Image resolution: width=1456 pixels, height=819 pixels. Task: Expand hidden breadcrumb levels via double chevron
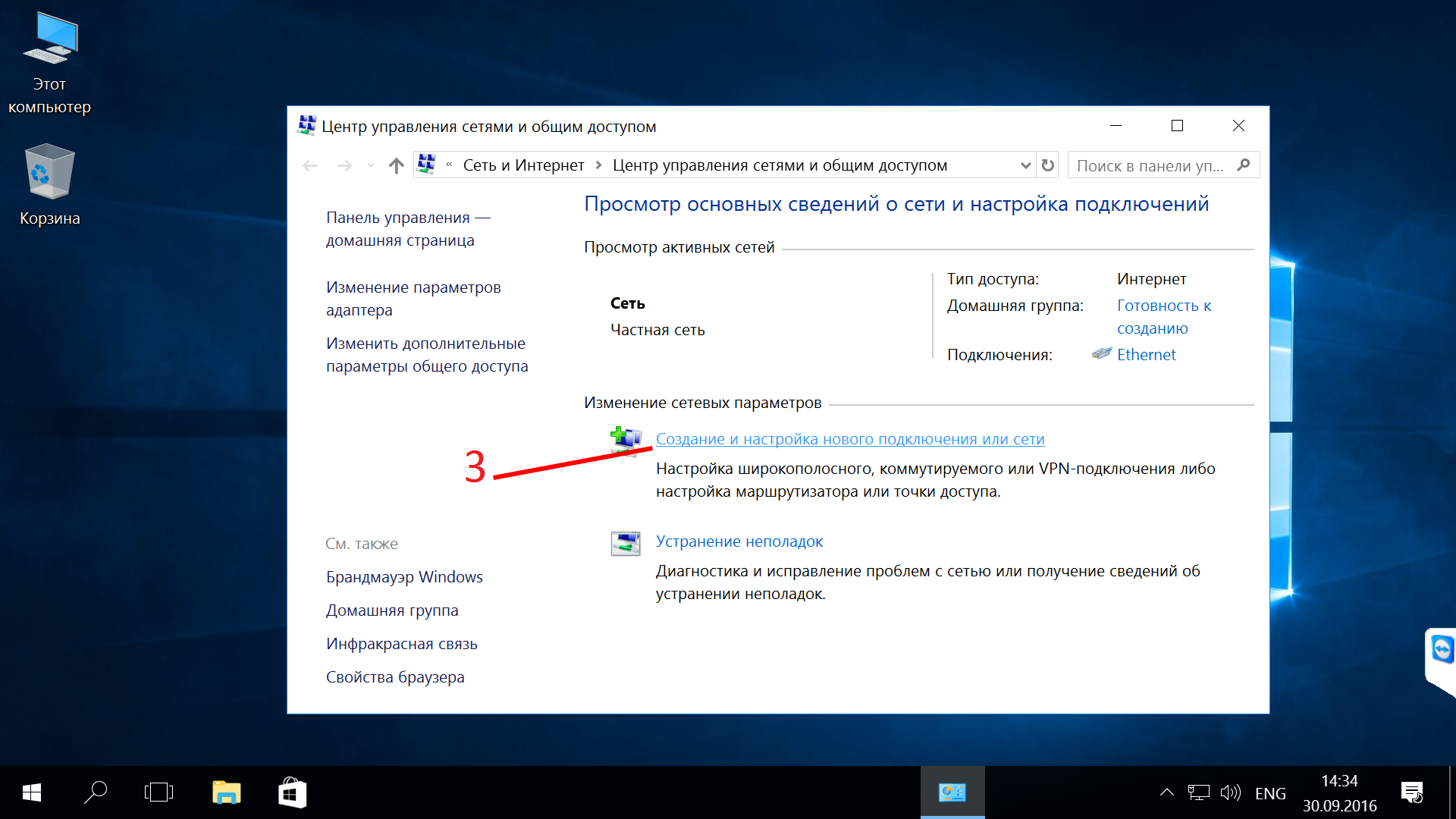pyautogui.click(x=449, y=165)
